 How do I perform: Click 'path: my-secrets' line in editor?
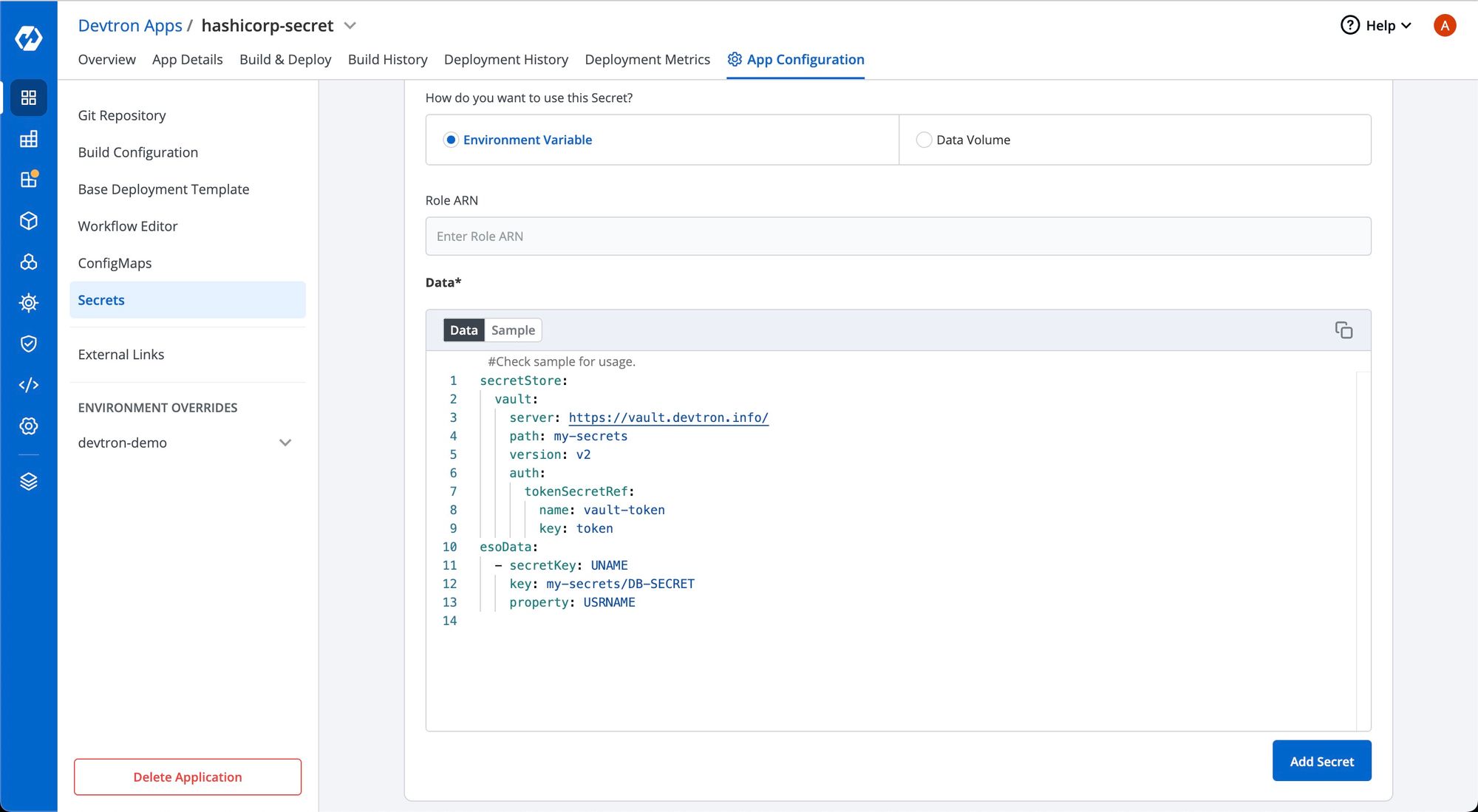click(x=568, y=436)
